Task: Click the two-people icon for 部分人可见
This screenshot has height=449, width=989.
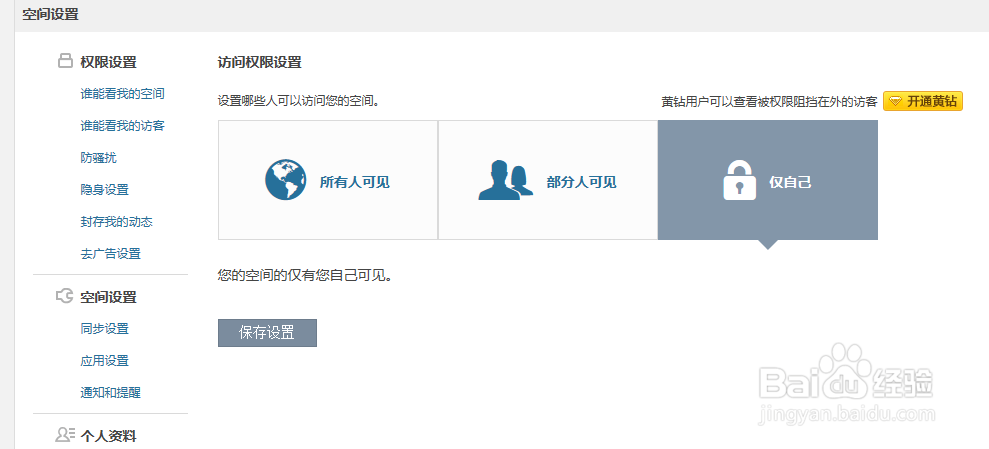Action: tap(506, 180)
